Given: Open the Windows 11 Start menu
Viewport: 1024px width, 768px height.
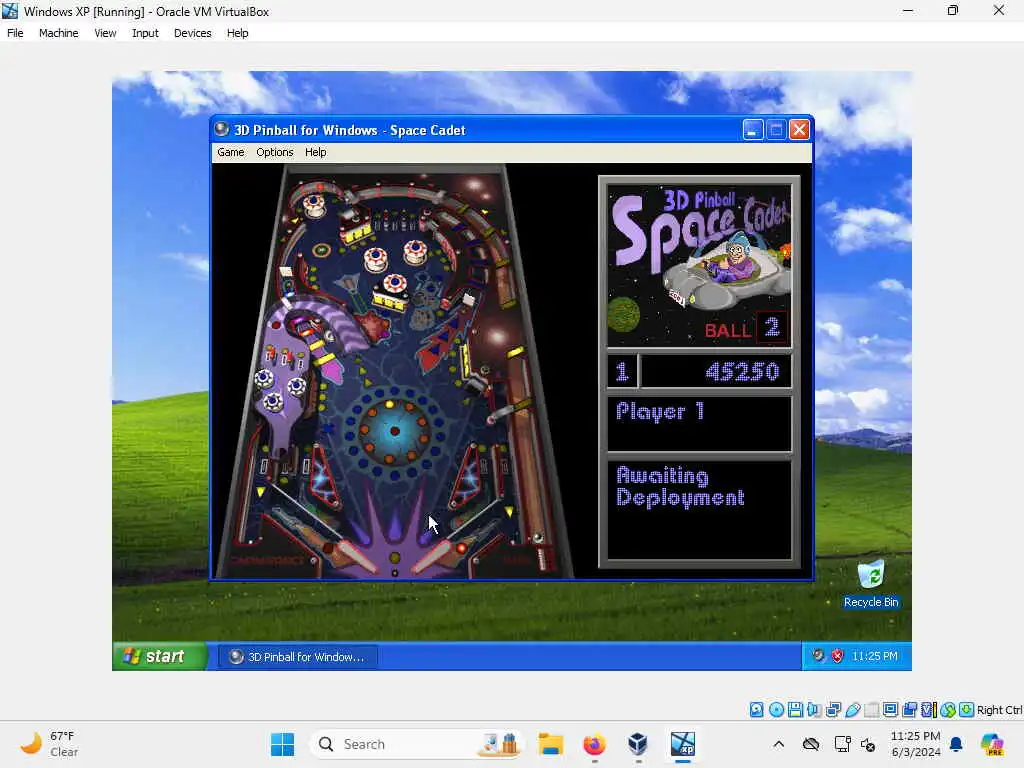Looking at the screenshot, I should [282, 744].
